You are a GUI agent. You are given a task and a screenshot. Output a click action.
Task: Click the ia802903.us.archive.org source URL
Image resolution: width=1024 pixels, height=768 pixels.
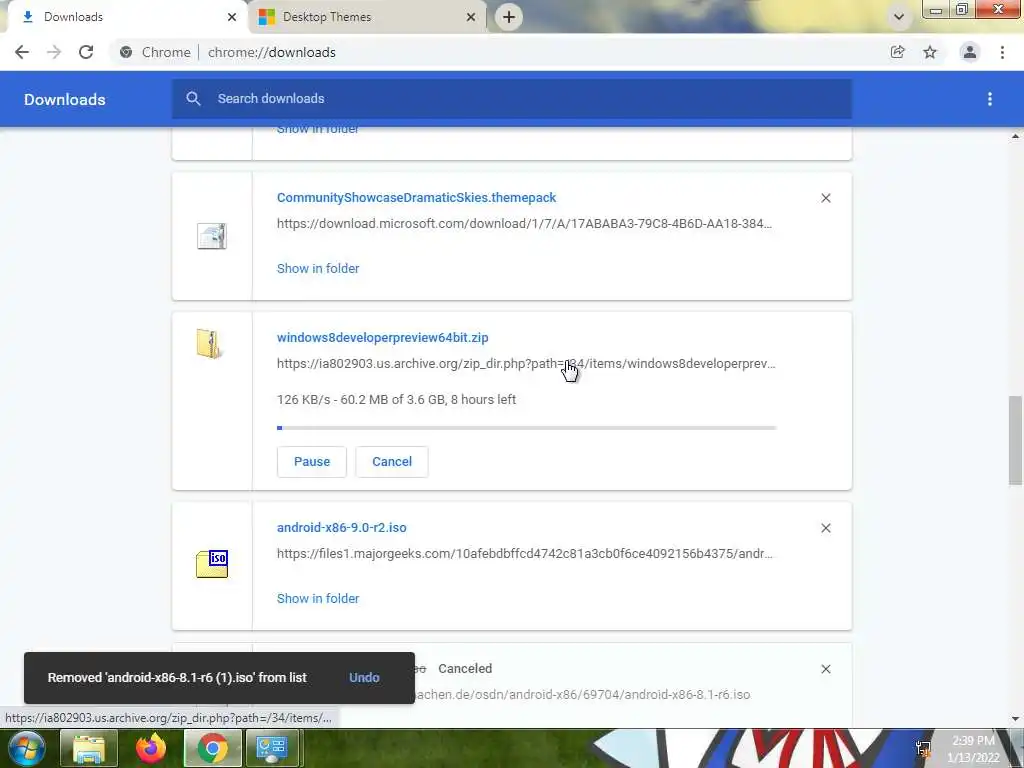pyautogui.click(x=526, y=364)
